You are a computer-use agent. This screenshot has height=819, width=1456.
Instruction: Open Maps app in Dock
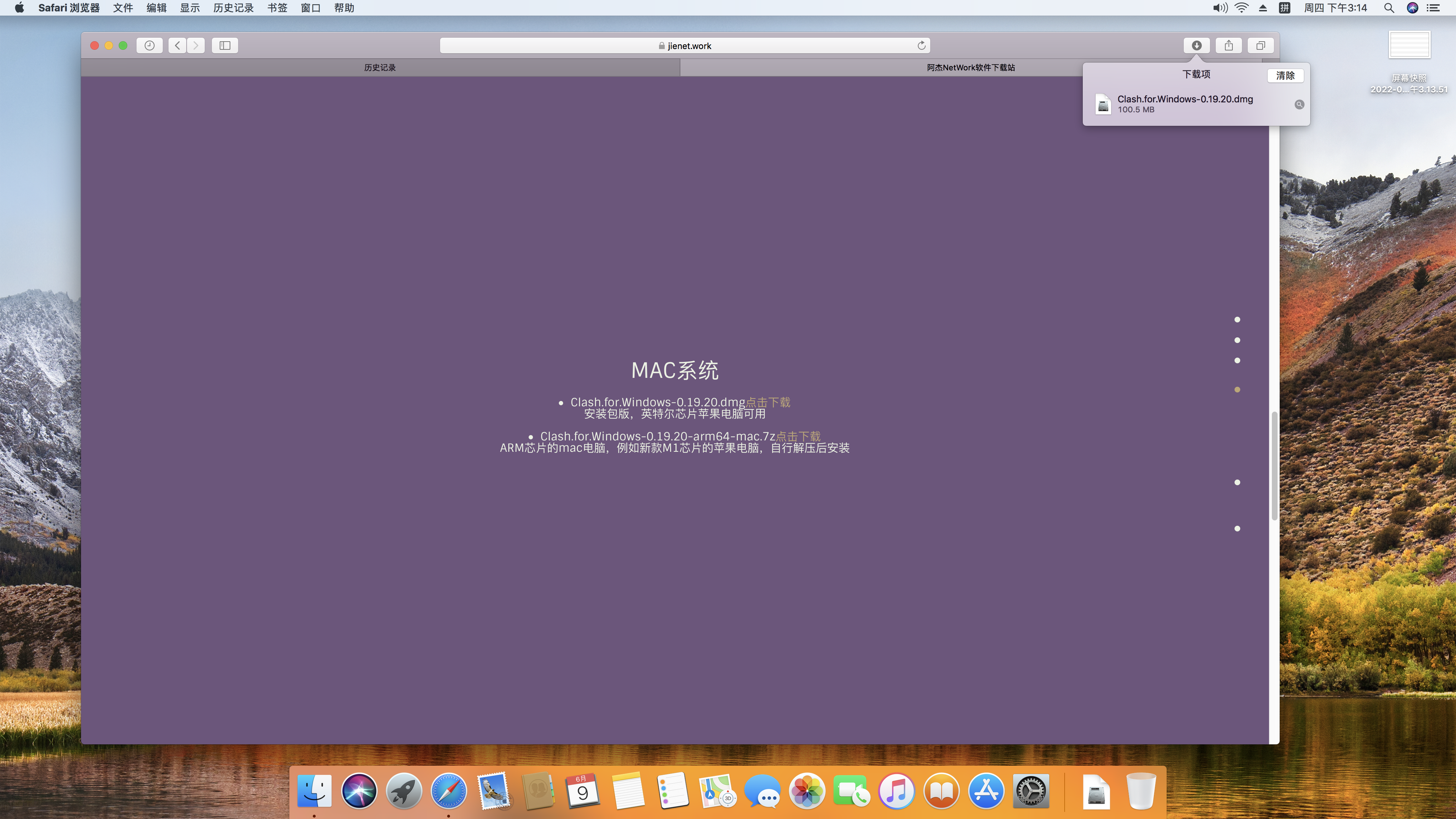717,791
